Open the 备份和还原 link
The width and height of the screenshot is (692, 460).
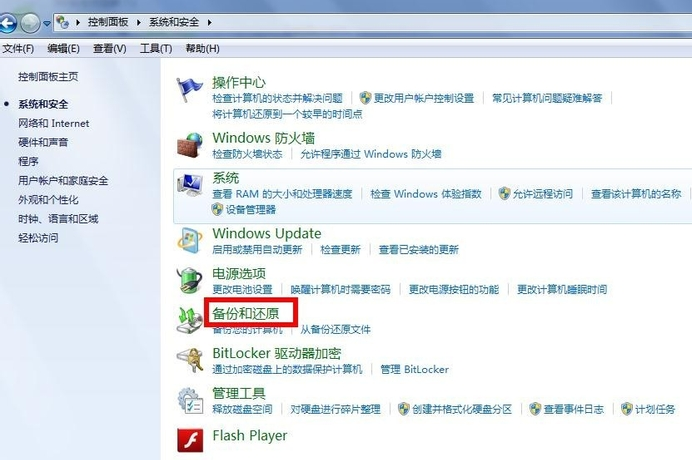pos(252,313)
